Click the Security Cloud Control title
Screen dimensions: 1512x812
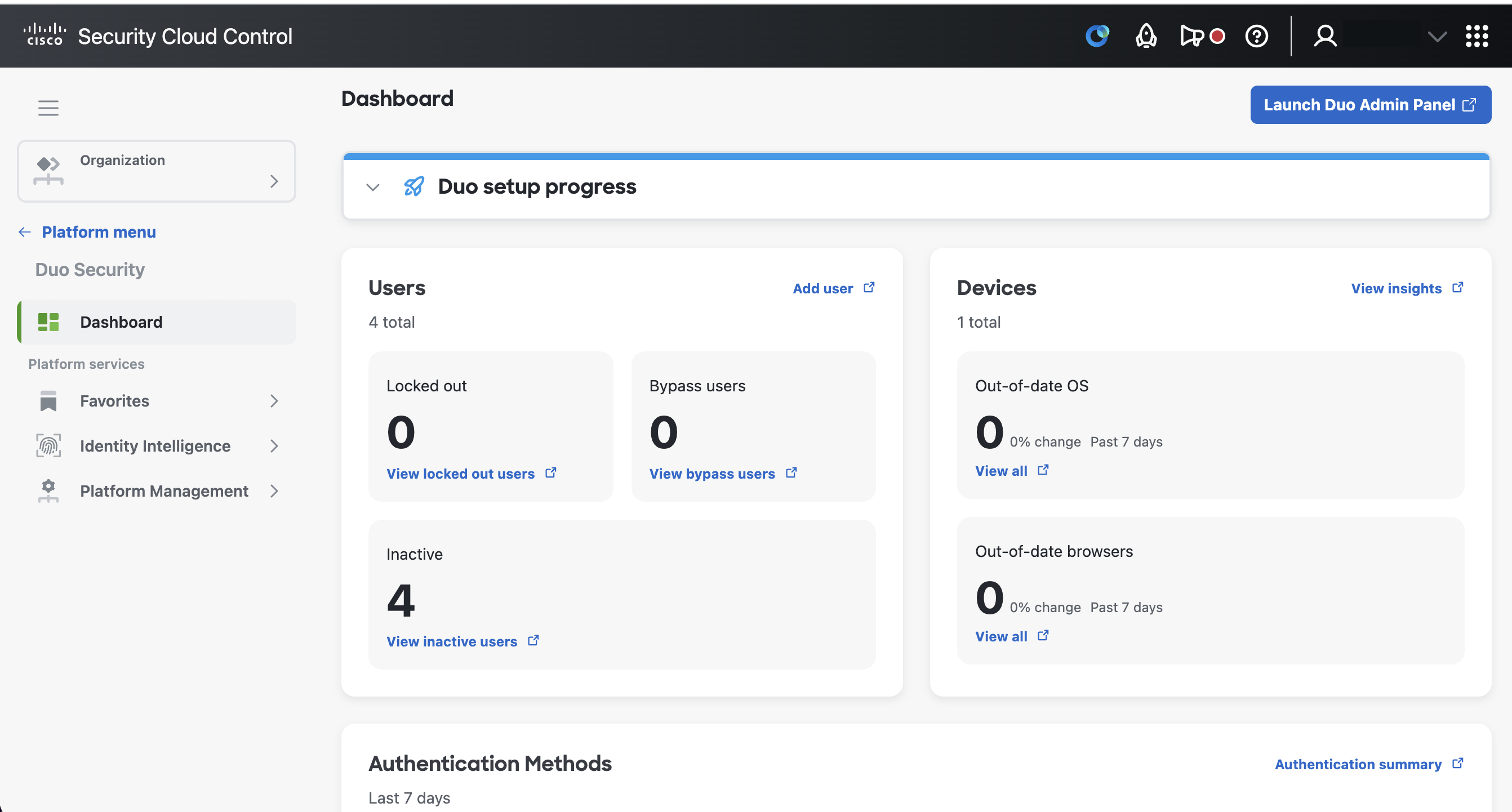(x=185, y=37)
